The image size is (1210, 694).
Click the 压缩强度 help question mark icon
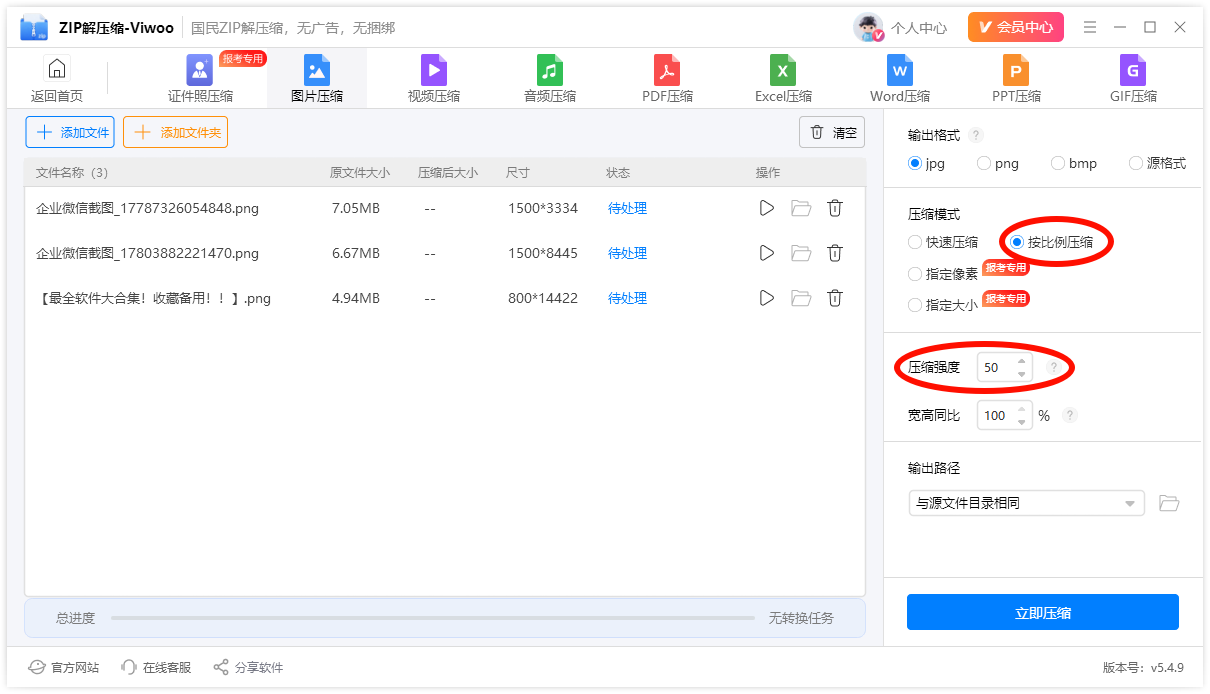point(1053,367)
